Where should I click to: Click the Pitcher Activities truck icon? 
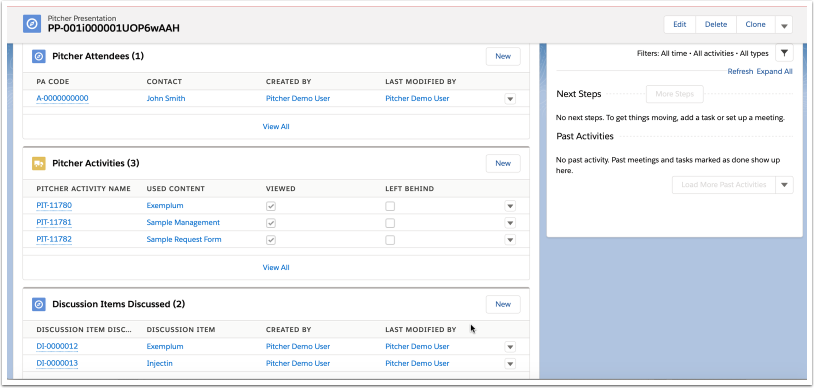tap(39, 163)
